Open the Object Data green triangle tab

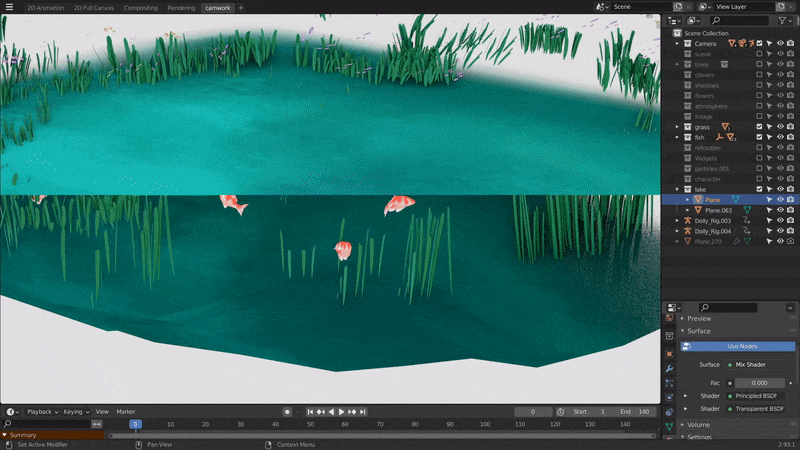click(x=669, y=427)
